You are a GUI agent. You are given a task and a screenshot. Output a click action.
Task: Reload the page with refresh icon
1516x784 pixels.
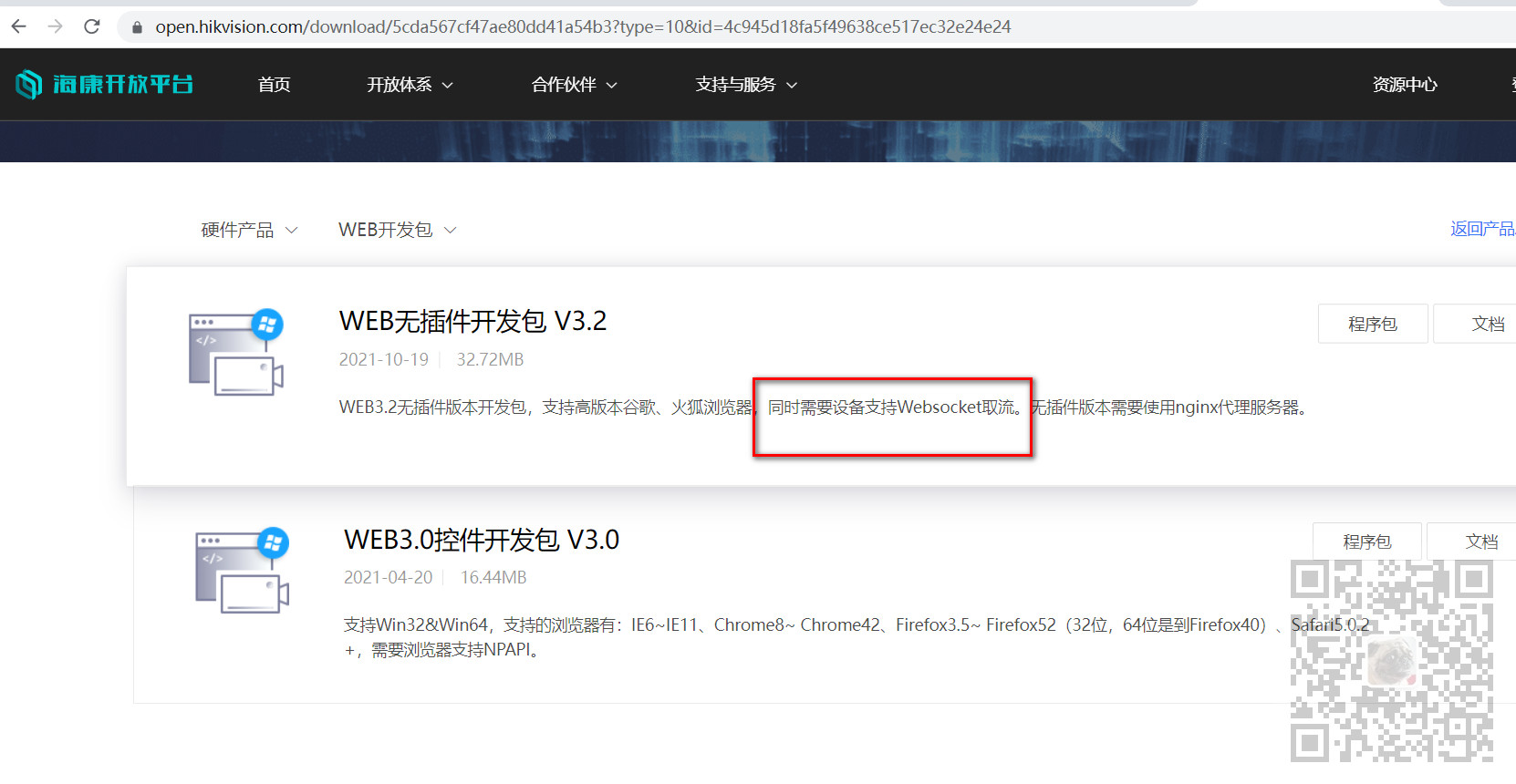tap(91, 26)
